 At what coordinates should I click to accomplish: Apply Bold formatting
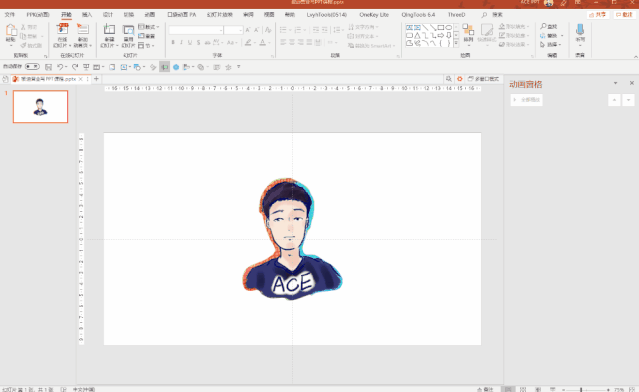[173, 42]
